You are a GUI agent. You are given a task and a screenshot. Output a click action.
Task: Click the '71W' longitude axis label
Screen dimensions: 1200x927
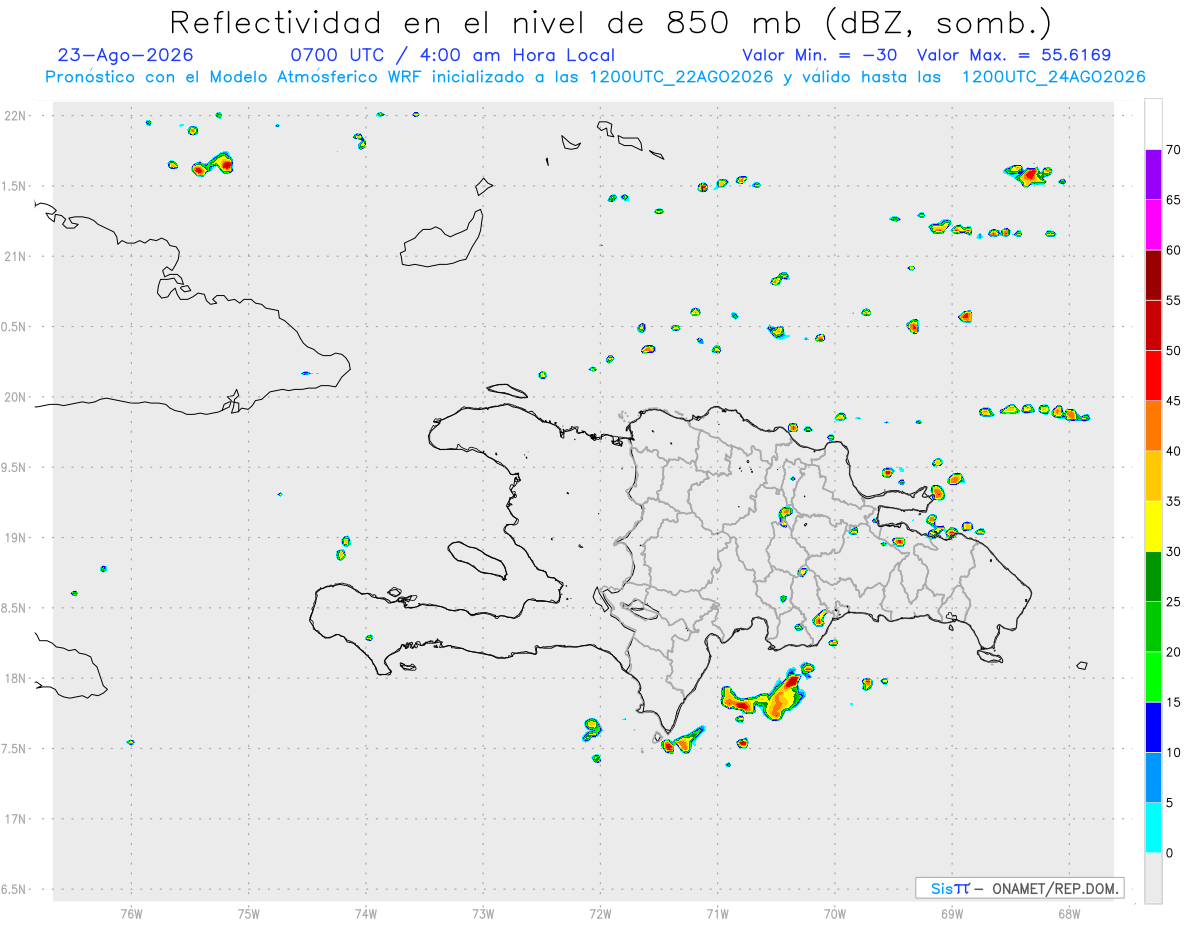717,912
